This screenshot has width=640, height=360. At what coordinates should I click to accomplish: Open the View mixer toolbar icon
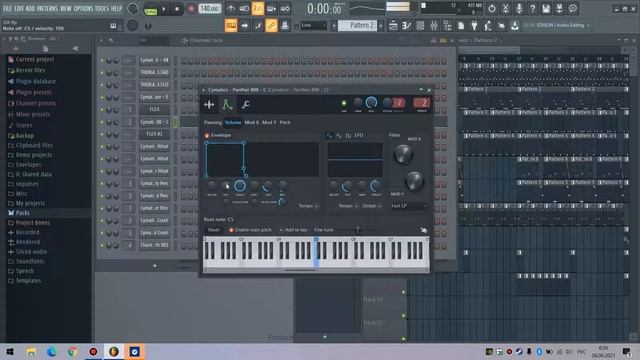point(434,26)
